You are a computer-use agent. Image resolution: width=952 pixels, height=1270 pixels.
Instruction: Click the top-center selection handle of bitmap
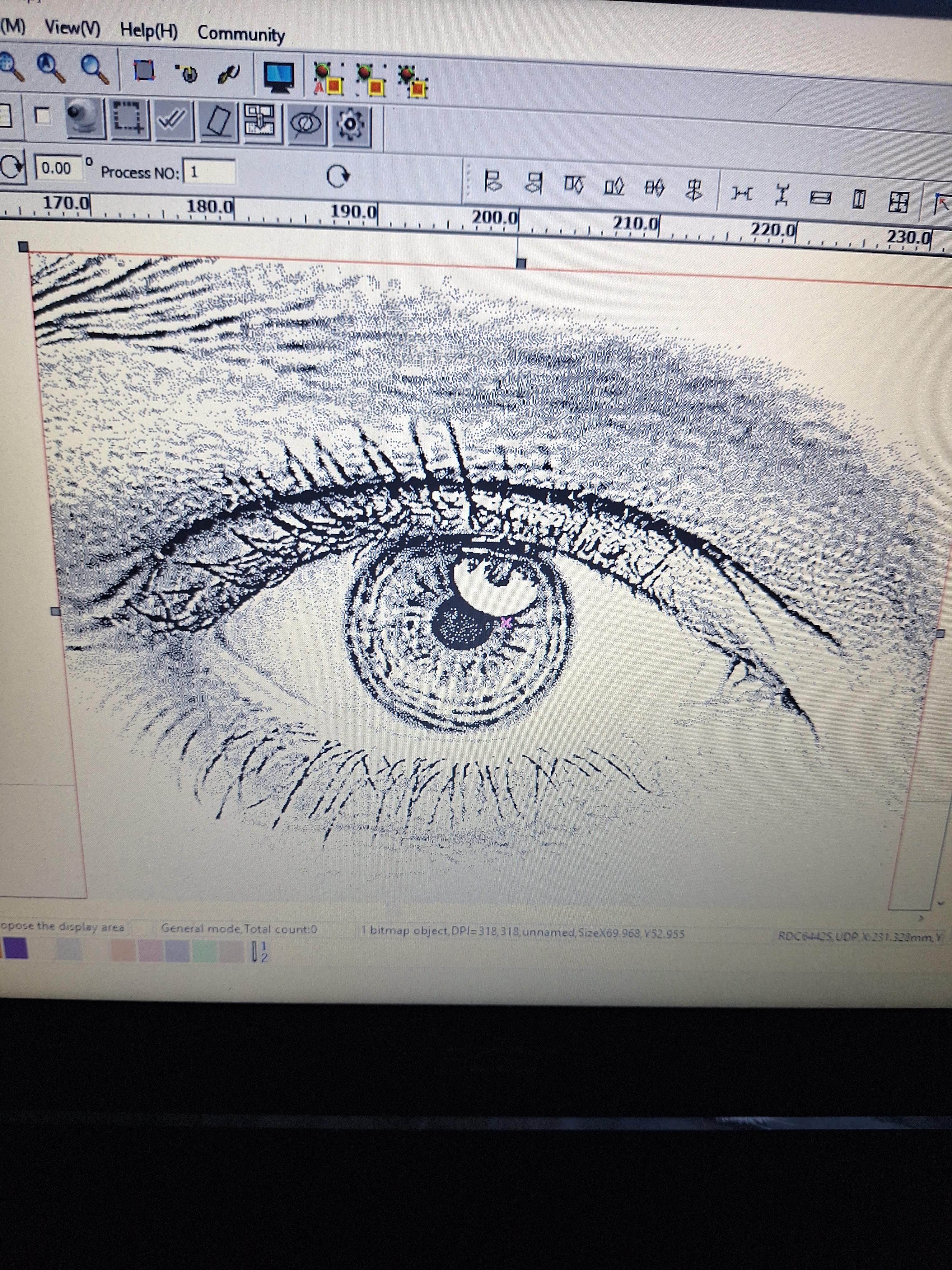click(521, 264)
